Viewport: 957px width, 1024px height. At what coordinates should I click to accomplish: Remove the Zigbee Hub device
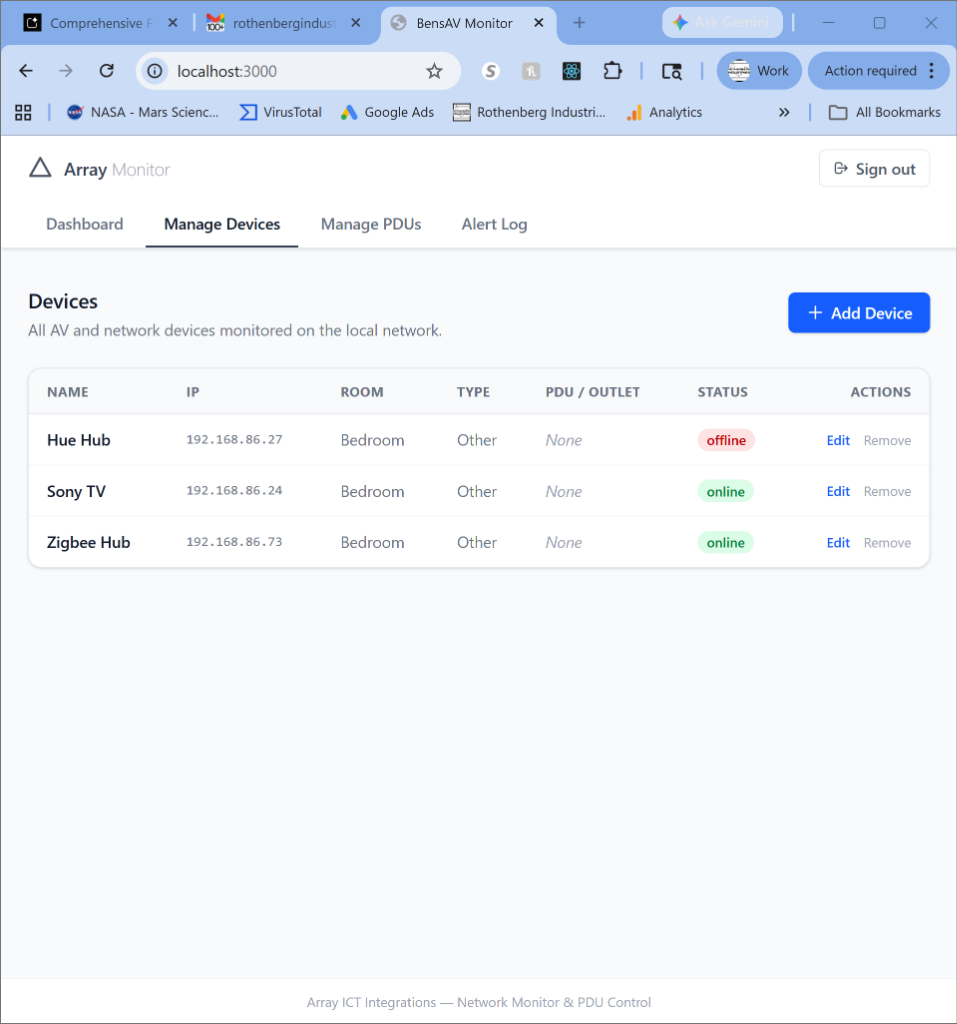pyautogui.click(x=887, y=543)
